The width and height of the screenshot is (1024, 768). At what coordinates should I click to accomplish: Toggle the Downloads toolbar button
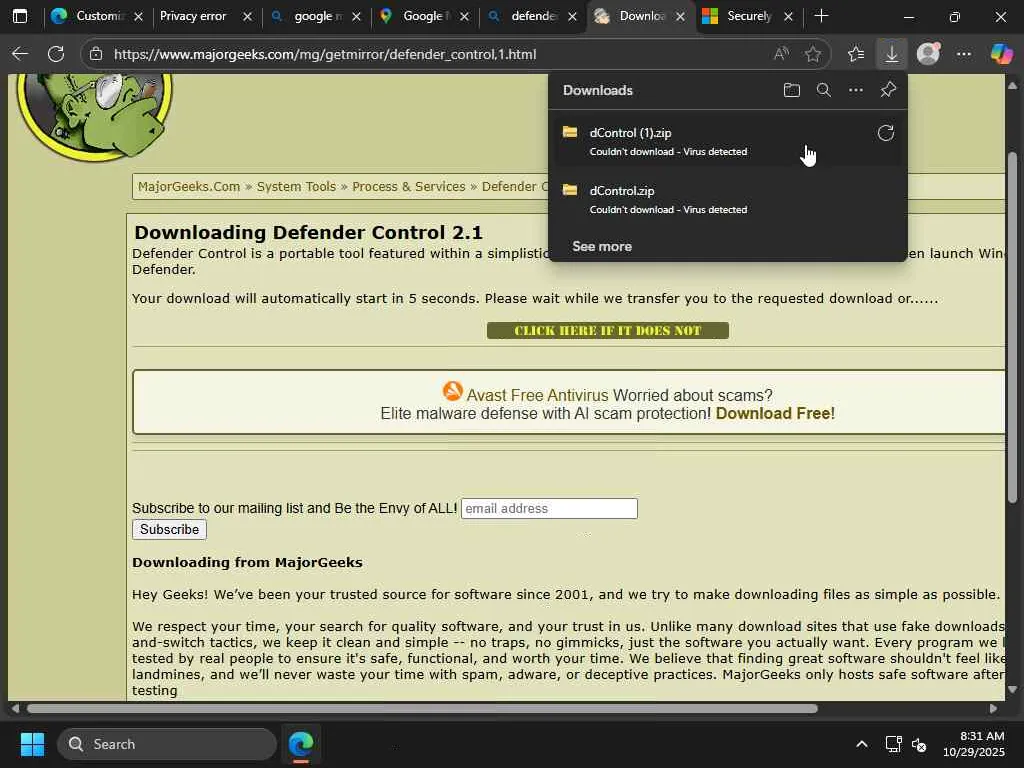pyautogui.click(x=891, y=54)
